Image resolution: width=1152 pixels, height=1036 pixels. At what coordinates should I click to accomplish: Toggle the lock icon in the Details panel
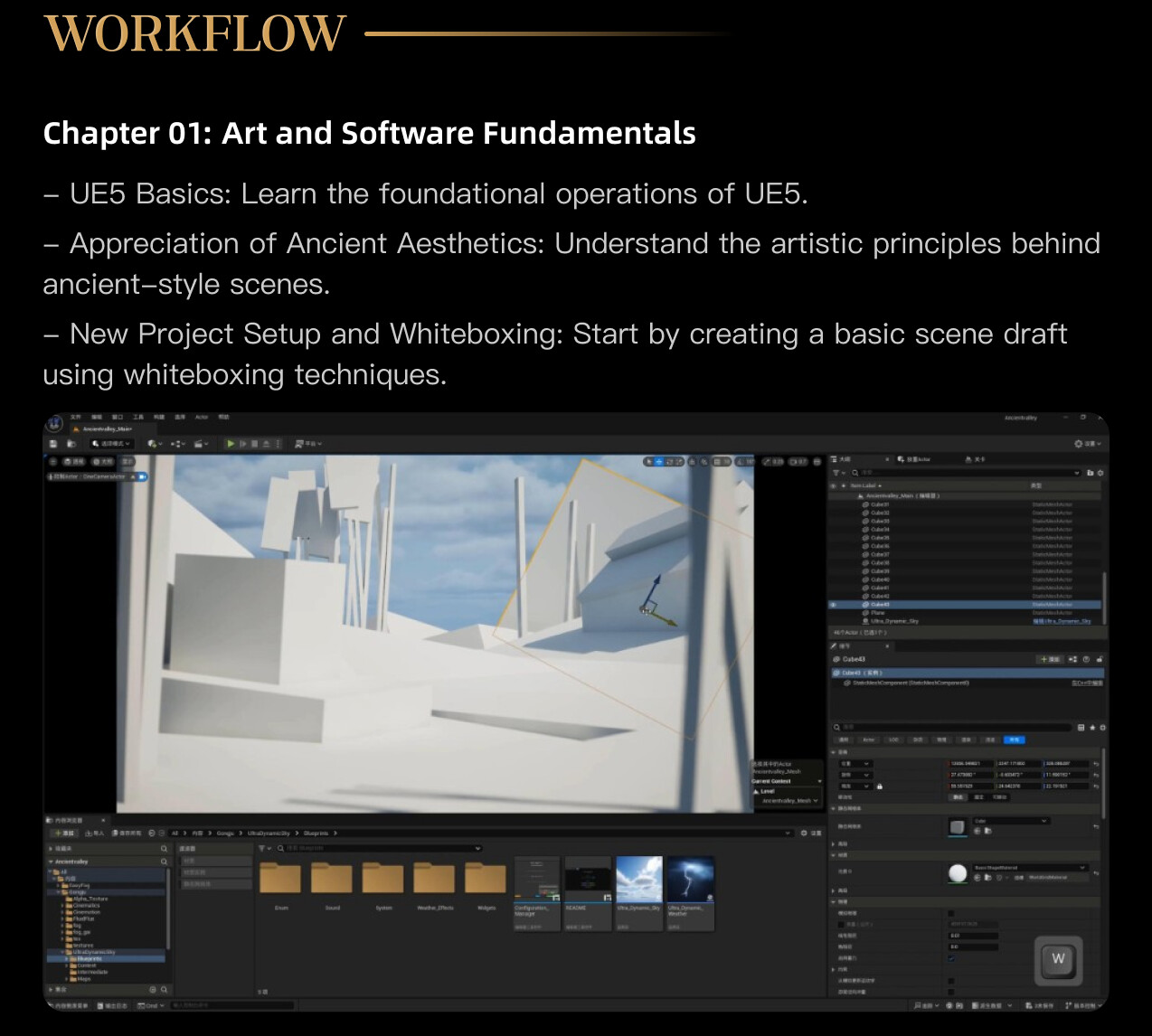[x=880, y=786]
